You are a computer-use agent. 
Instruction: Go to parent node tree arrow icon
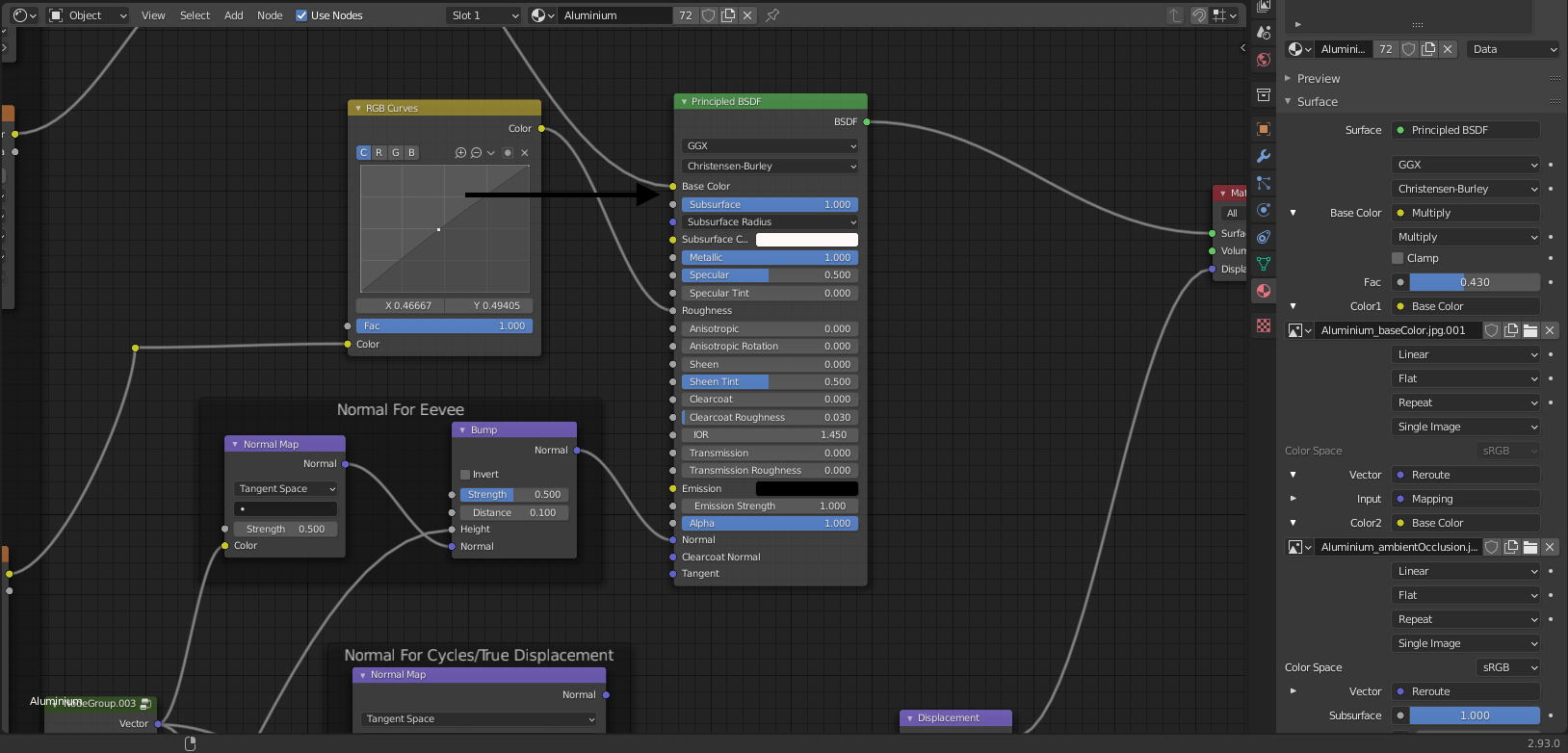tap(1175, 15)
